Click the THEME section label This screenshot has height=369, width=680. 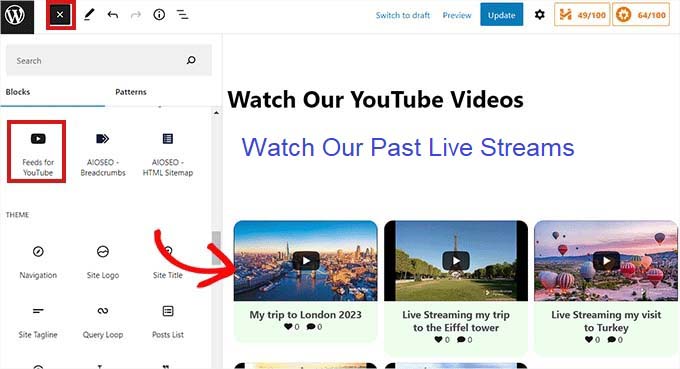(17, 215)
